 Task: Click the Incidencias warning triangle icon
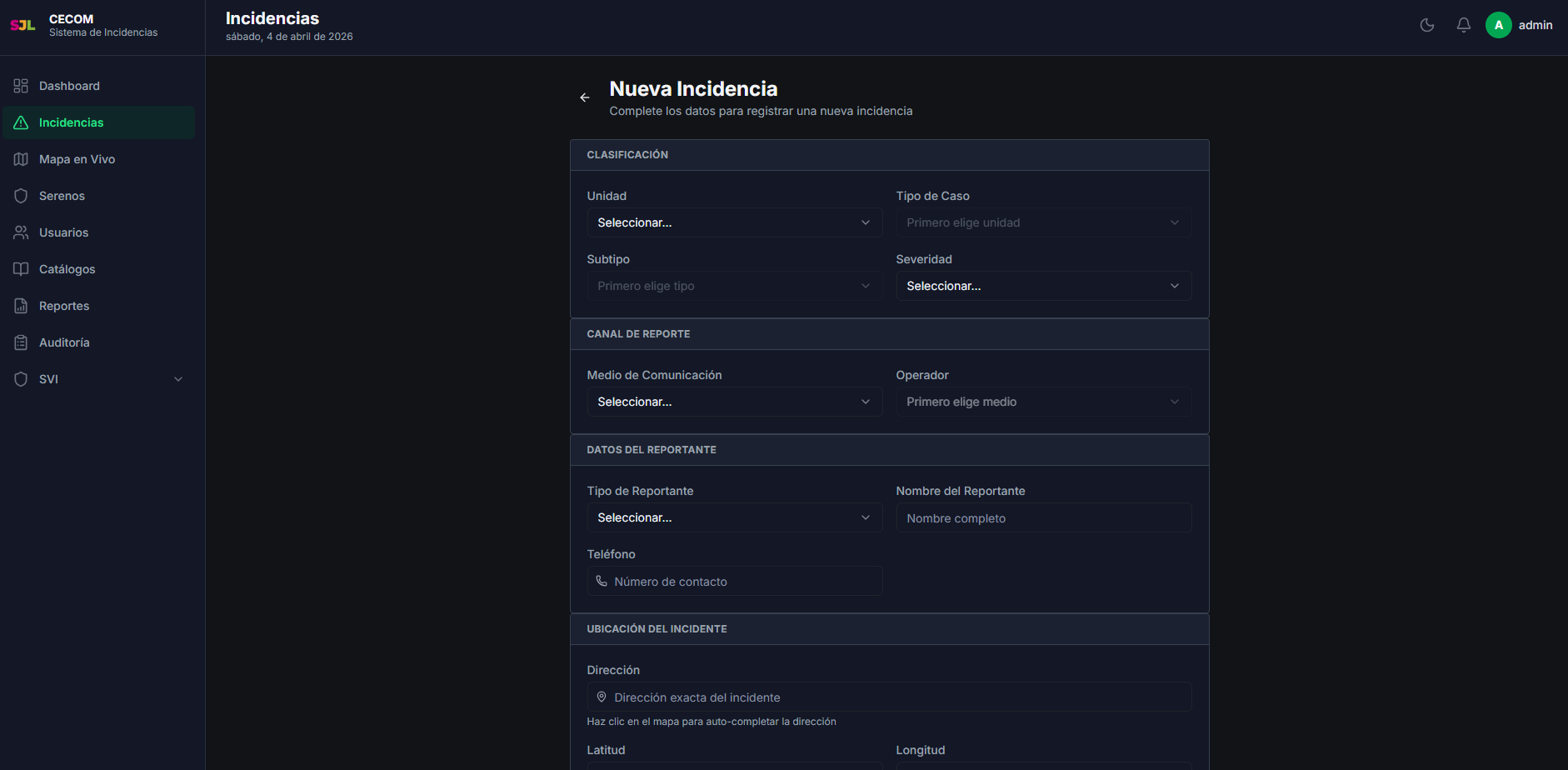21,122
